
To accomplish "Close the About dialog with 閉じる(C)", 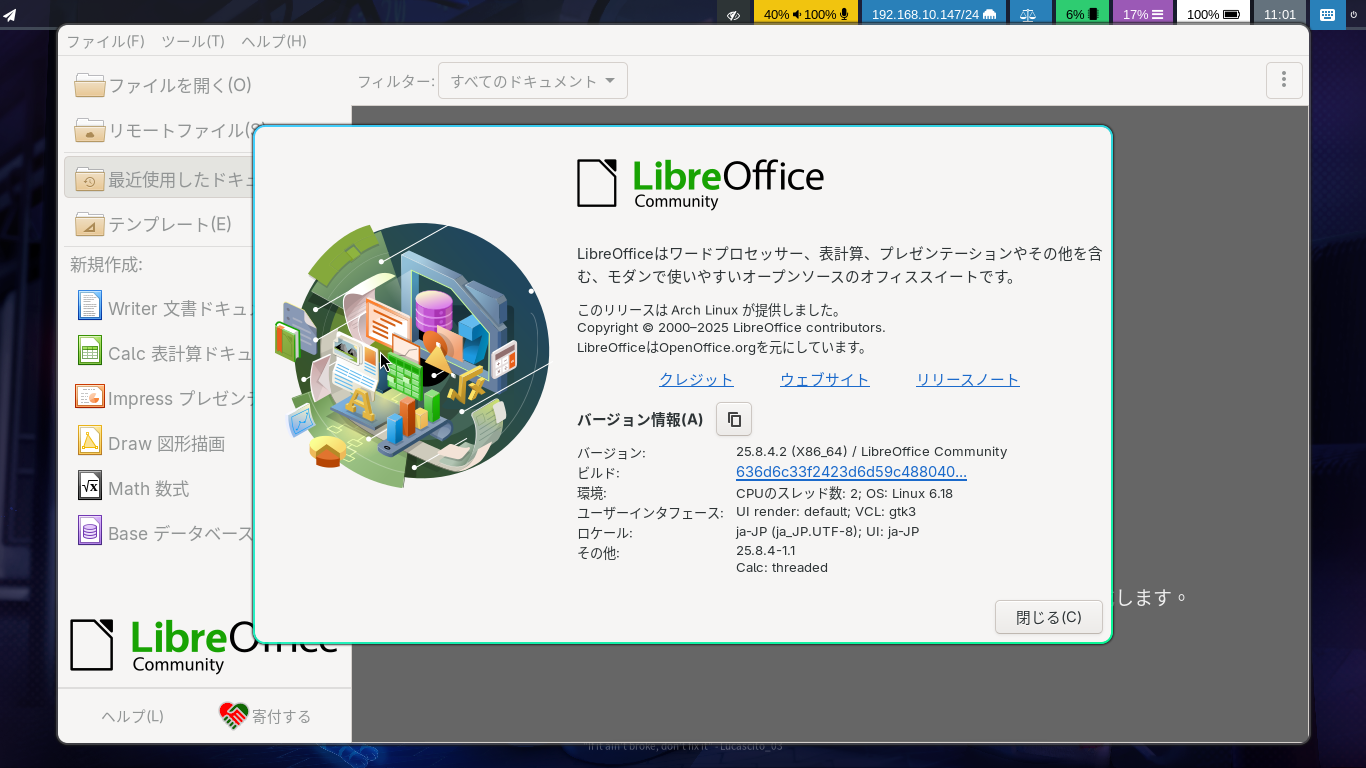I will tap(1049, 617).
